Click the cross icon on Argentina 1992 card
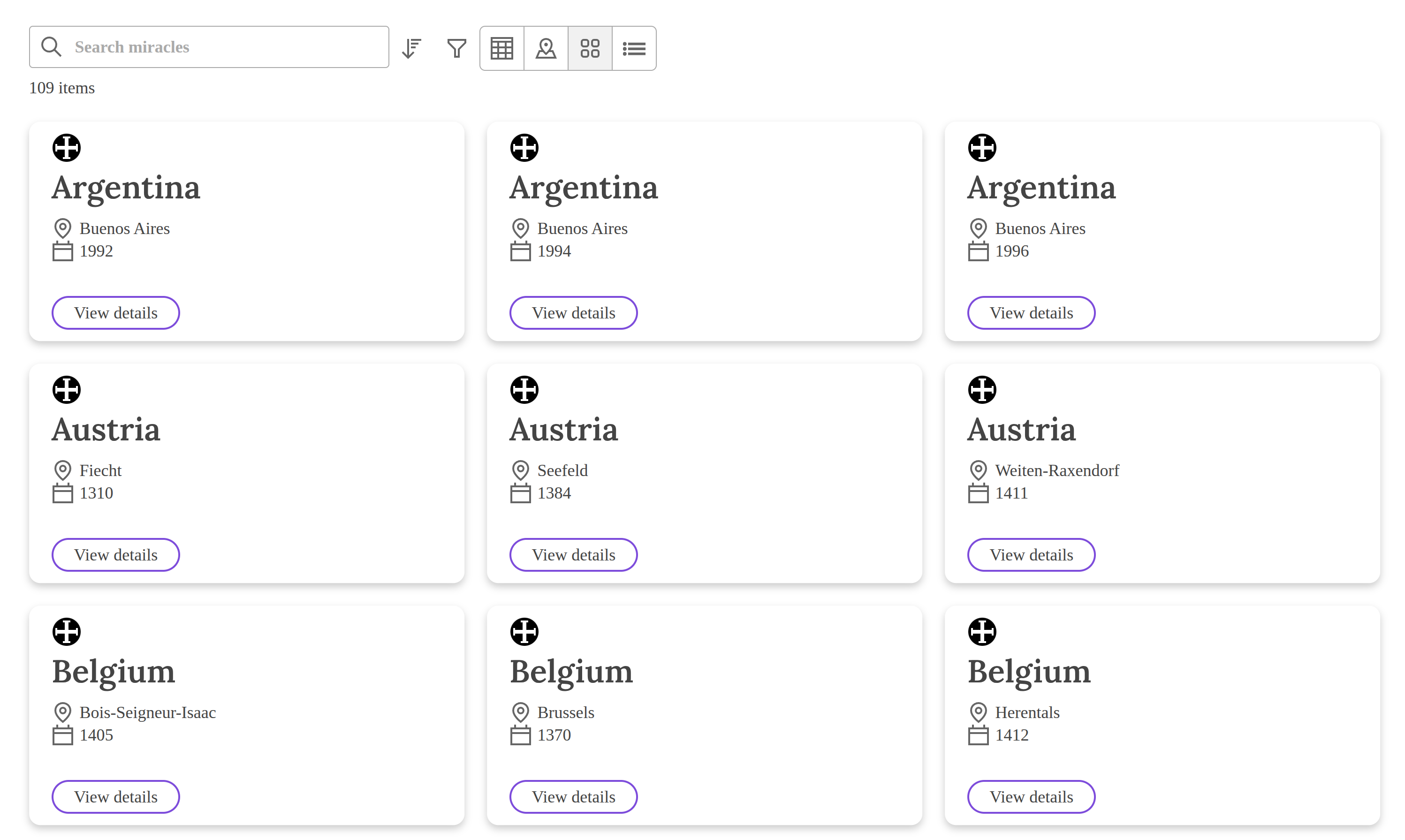The width and height of the screenshot is (1405, 840). click(x=67, y=148)
